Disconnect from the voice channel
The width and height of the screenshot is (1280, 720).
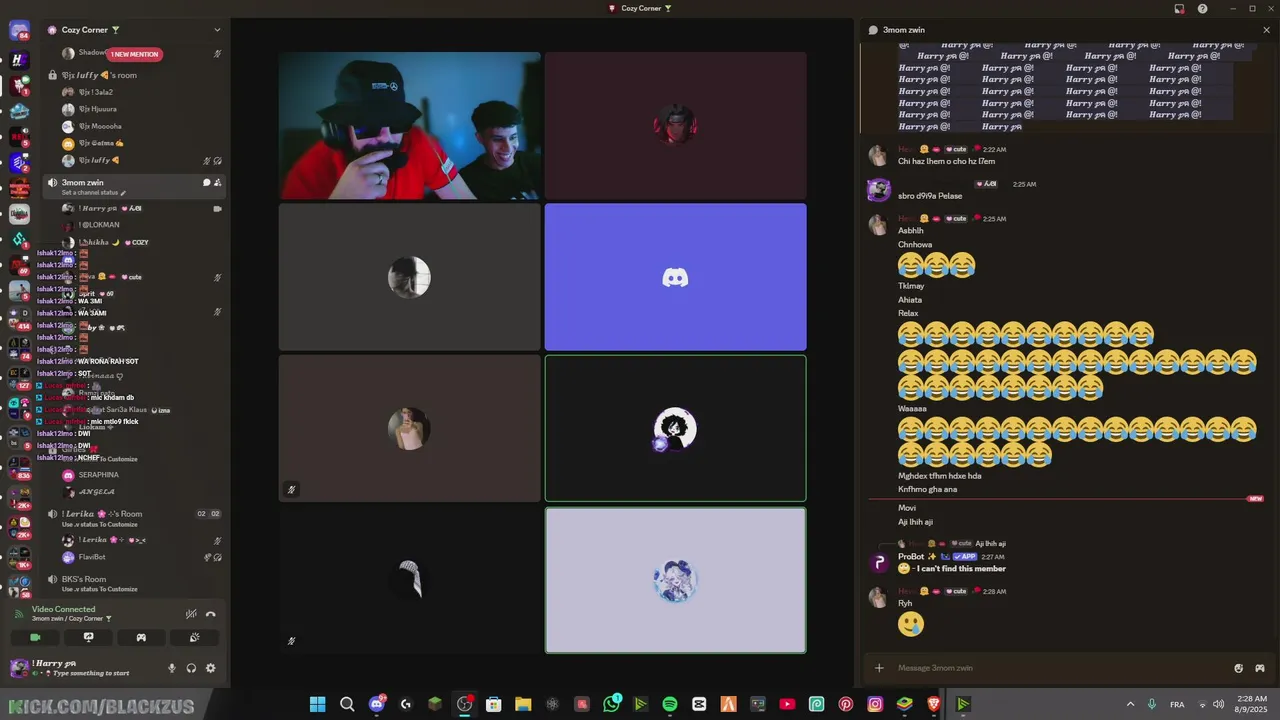[211, 614]
